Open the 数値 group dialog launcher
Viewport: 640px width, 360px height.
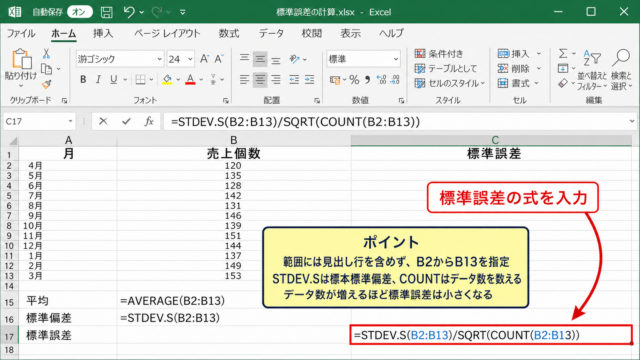click(401, 100)
